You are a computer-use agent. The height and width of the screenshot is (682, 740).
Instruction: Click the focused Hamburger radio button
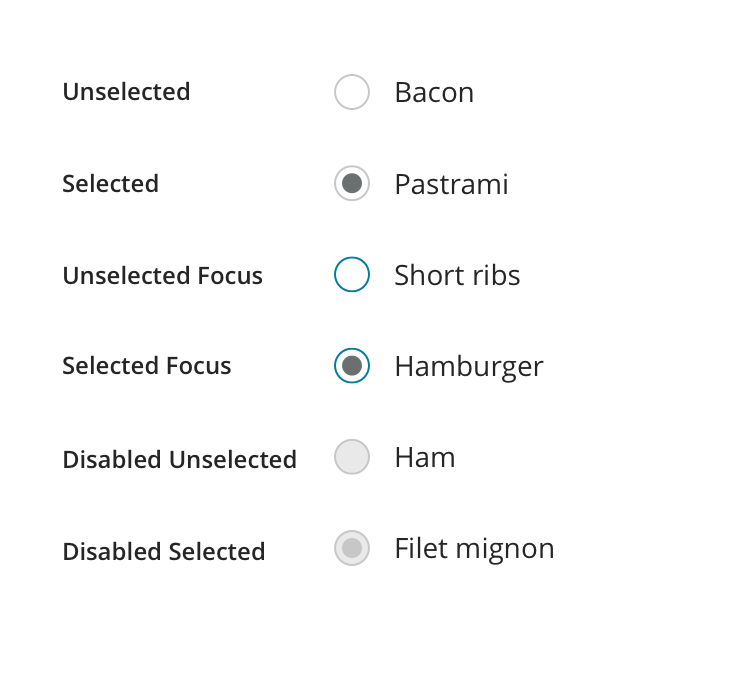[352, 365]
